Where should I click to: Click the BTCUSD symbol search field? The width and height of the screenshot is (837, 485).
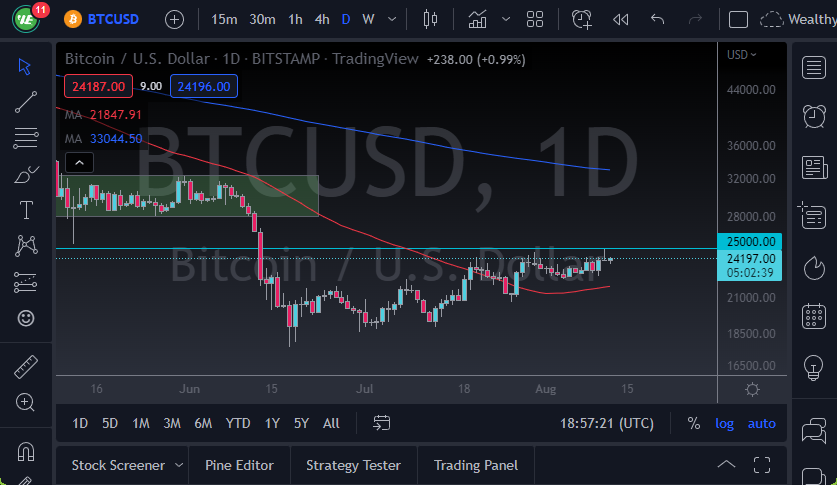110,19
